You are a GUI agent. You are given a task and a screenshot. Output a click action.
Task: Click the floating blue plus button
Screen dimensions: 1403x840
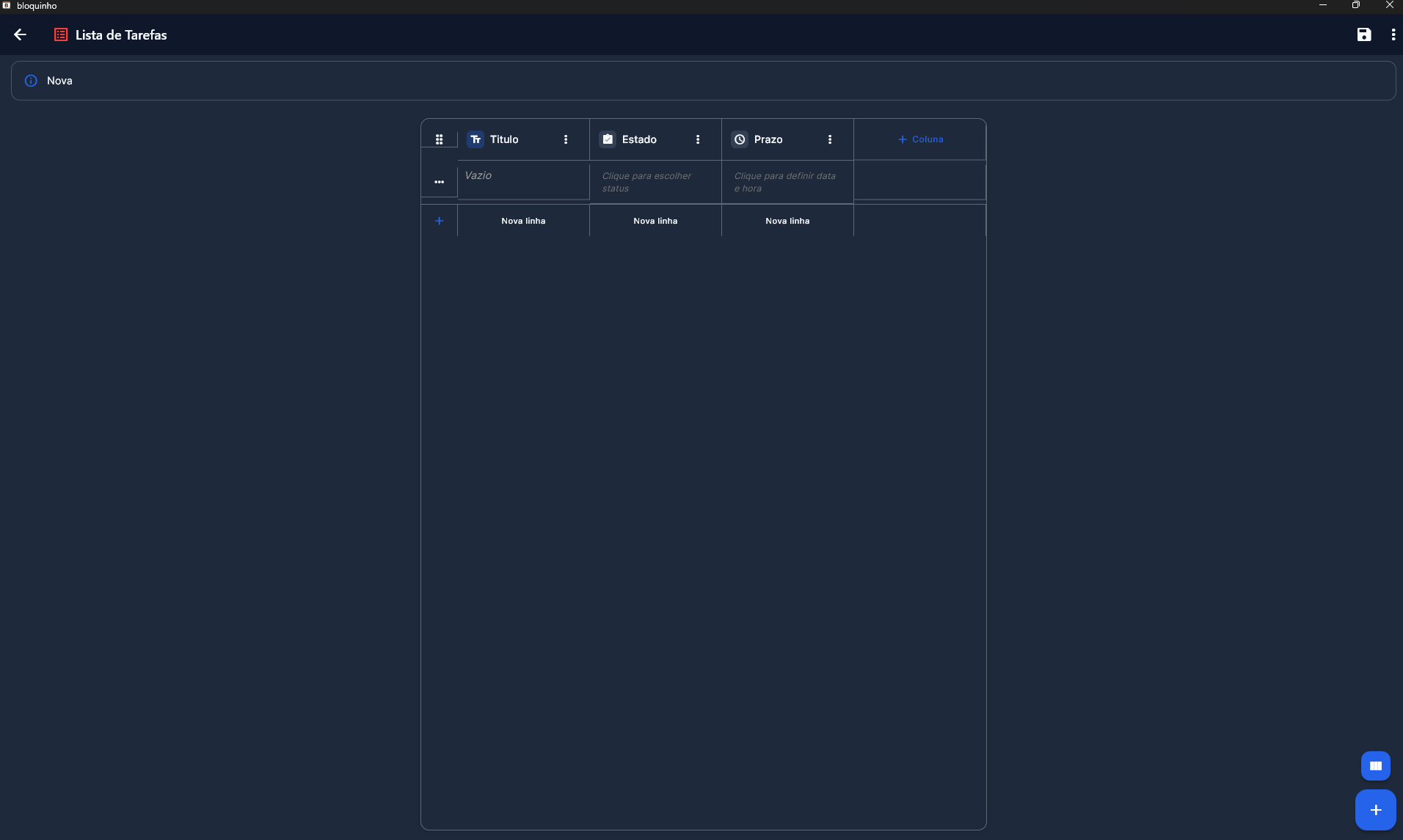(x=1375, y=810)
